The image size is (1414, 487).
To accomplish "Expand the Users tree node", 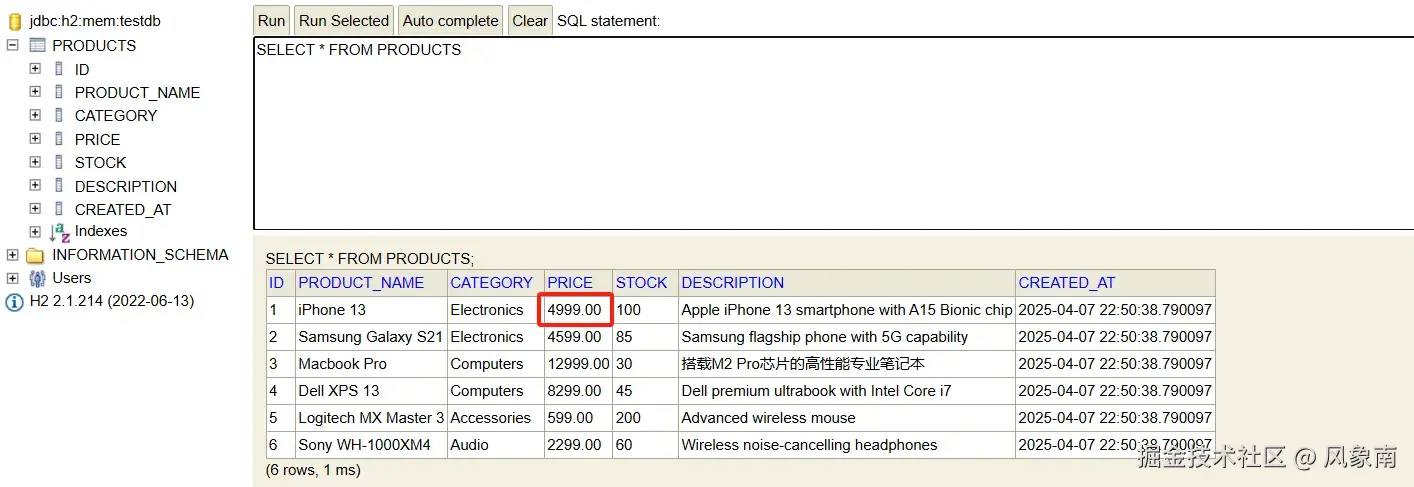I will 13,278.
